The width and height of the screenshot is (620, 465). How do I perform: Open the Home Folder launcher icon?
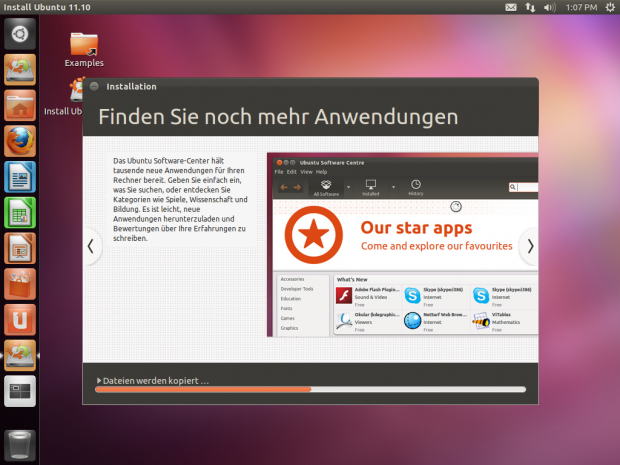(20, 106)
